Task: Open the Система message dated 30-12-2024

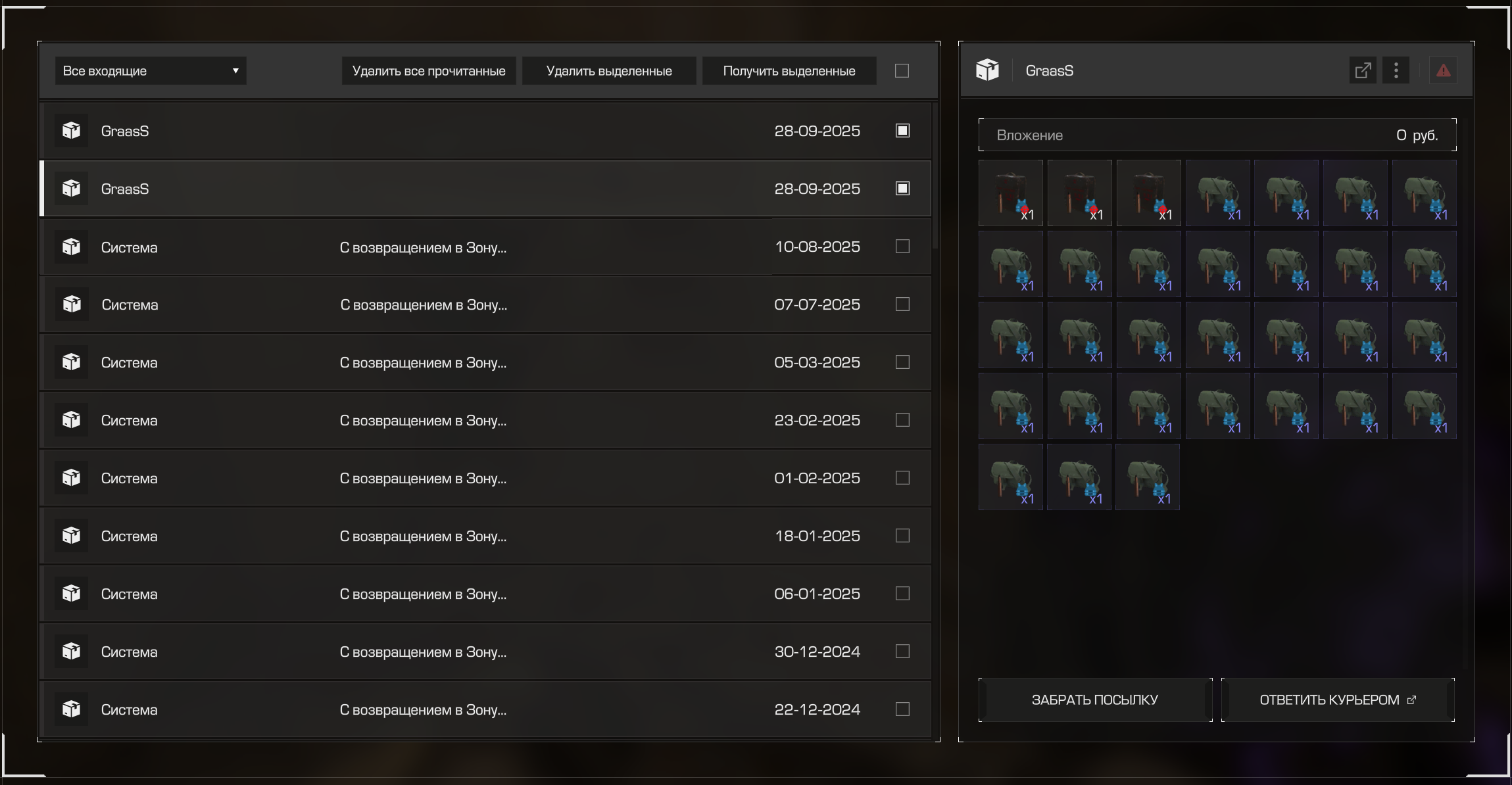Action: coord(422,652)
